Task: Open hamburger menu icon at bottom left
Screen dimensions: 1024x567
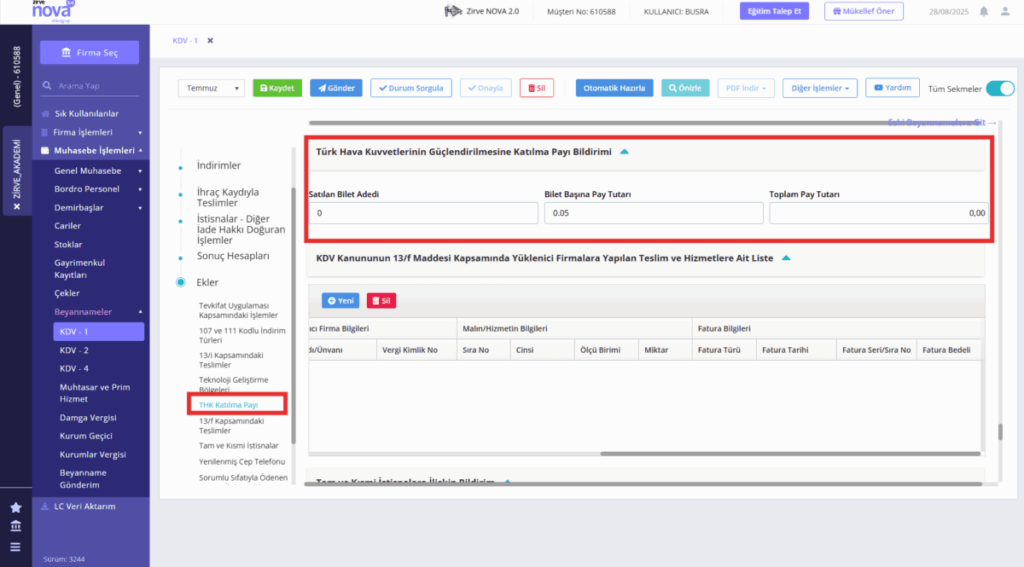Action: (16, 547)
